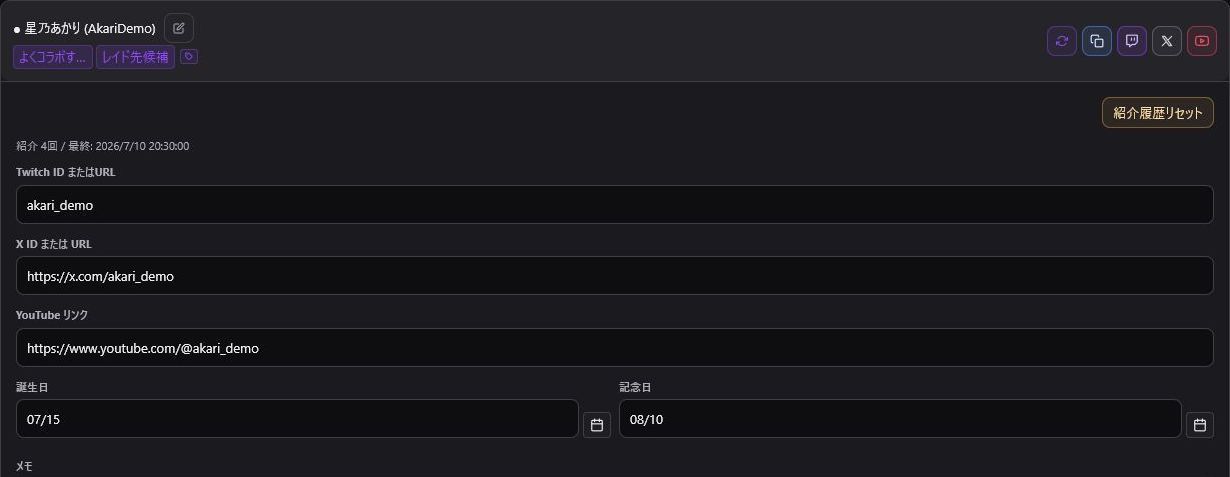The image size is (1230, 477).
Task: Focus the Twitch ID input field
Action: point(615,204)
